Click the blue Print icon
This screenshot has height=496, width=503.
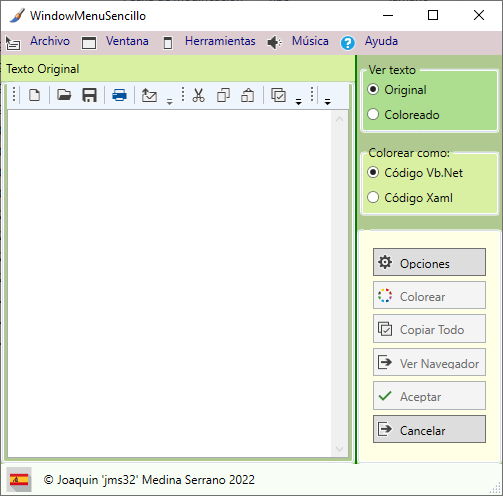pos(119,95)
